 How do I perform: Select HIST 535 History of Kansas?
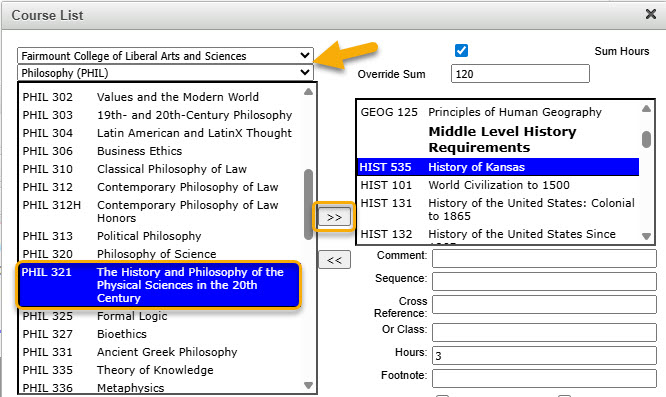pos(498,167)
